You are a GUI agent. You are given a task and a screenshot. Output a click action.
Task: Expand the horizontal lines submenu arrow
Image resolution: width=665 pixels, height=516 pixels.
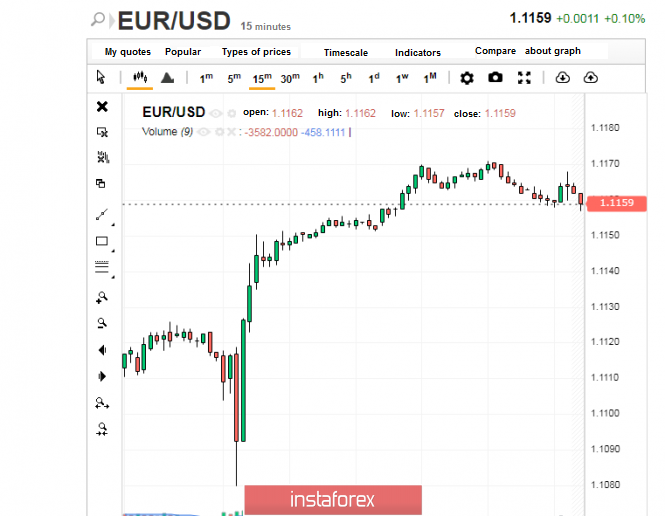pyautogui.click(x=113, y=277)
